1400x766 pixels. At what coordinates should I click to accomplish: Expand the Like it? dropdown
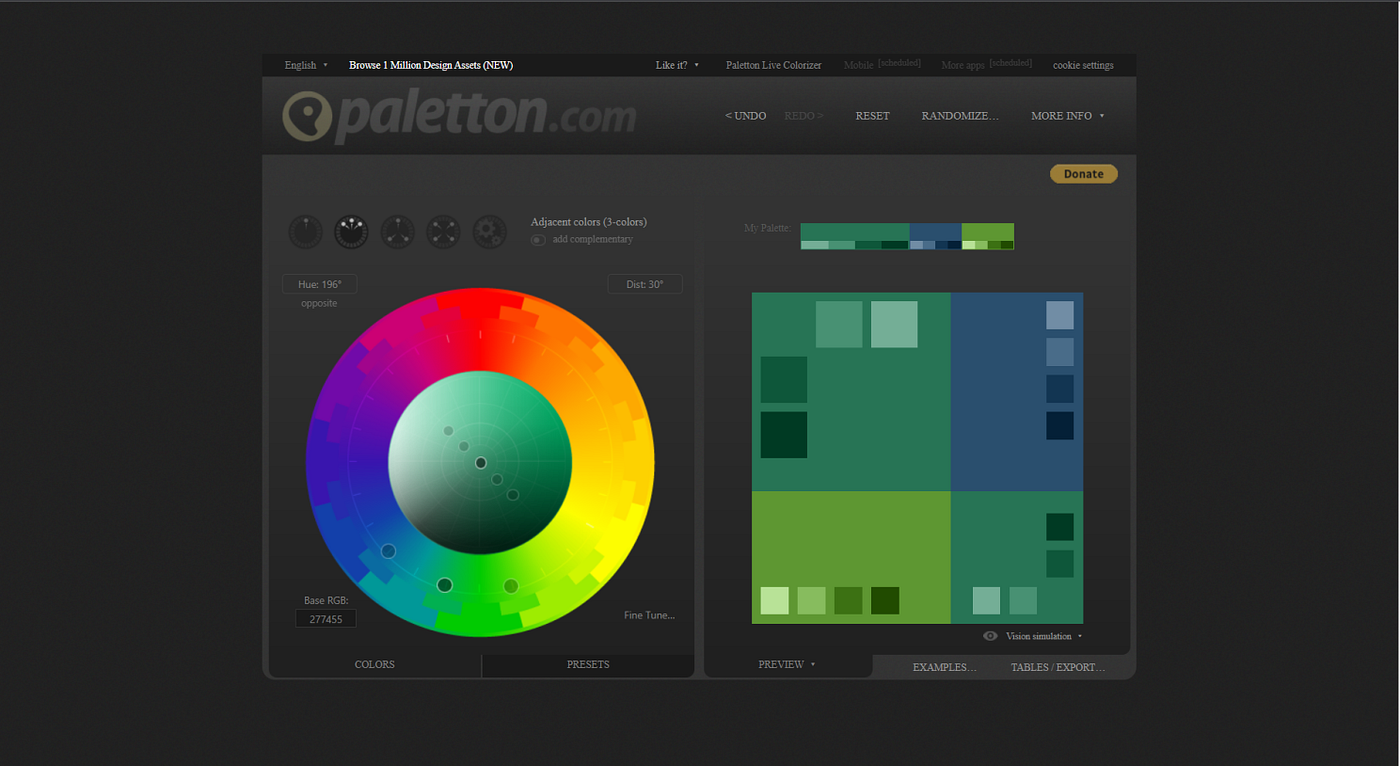point(677,65)
